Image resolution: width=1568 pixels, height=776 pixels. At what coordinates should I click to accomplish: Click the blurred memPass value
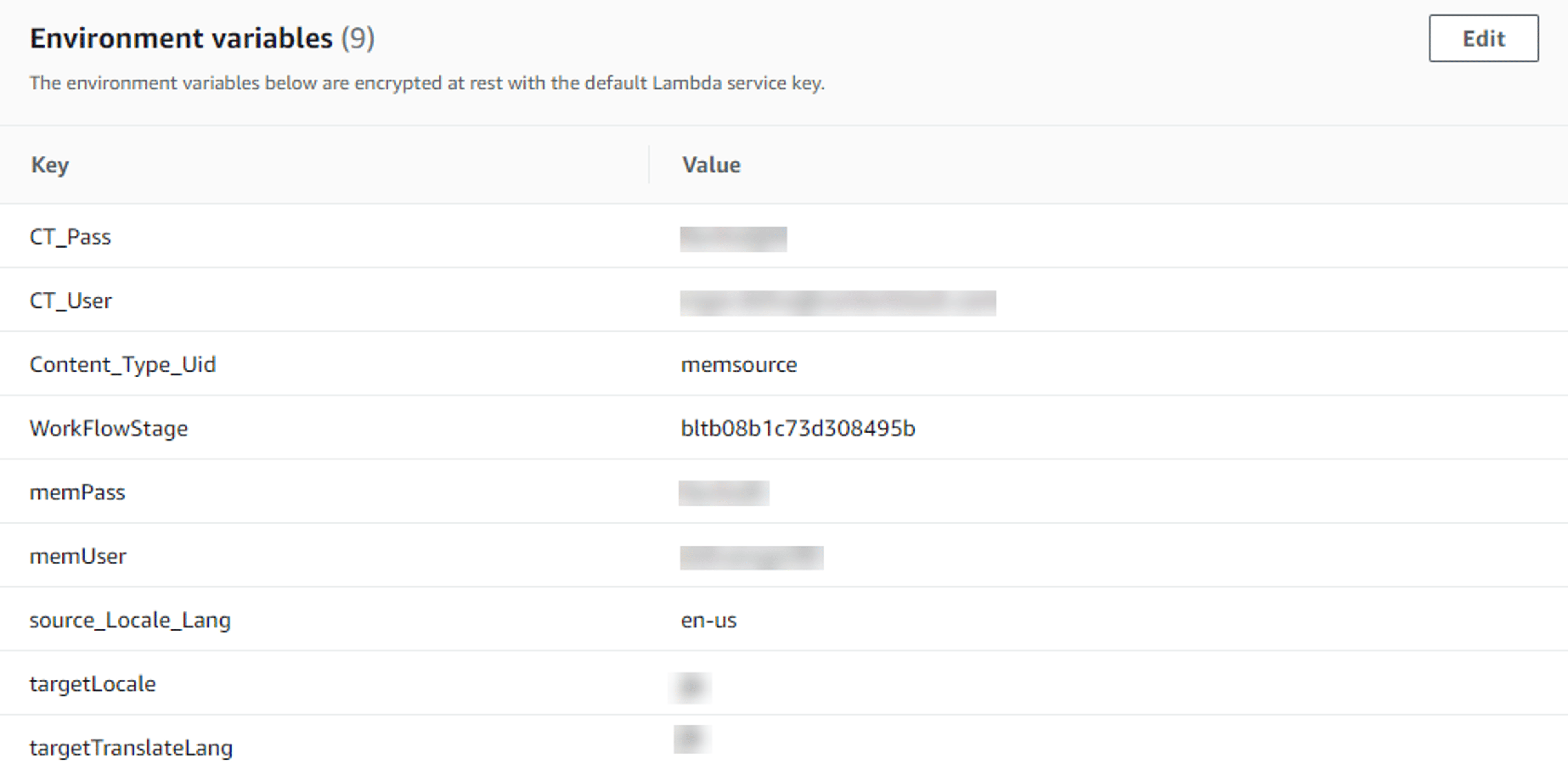[724, 493]
